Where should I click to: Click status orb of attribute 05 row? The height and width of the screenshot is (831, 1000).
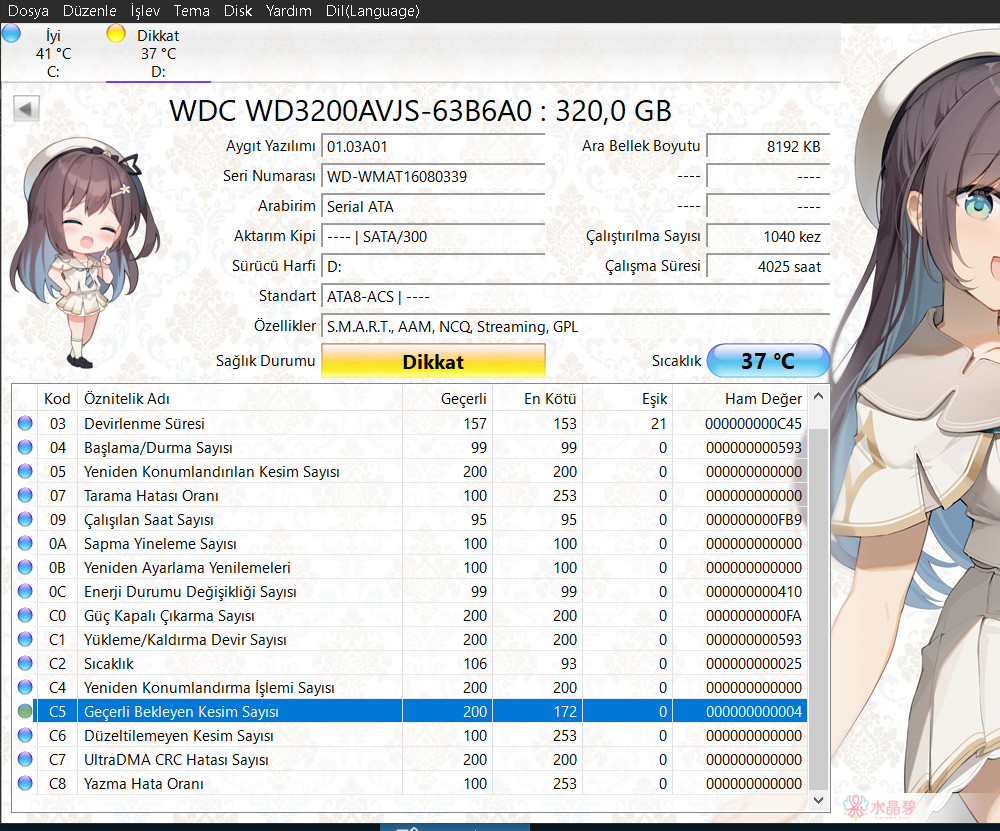(x=25, y=471)
